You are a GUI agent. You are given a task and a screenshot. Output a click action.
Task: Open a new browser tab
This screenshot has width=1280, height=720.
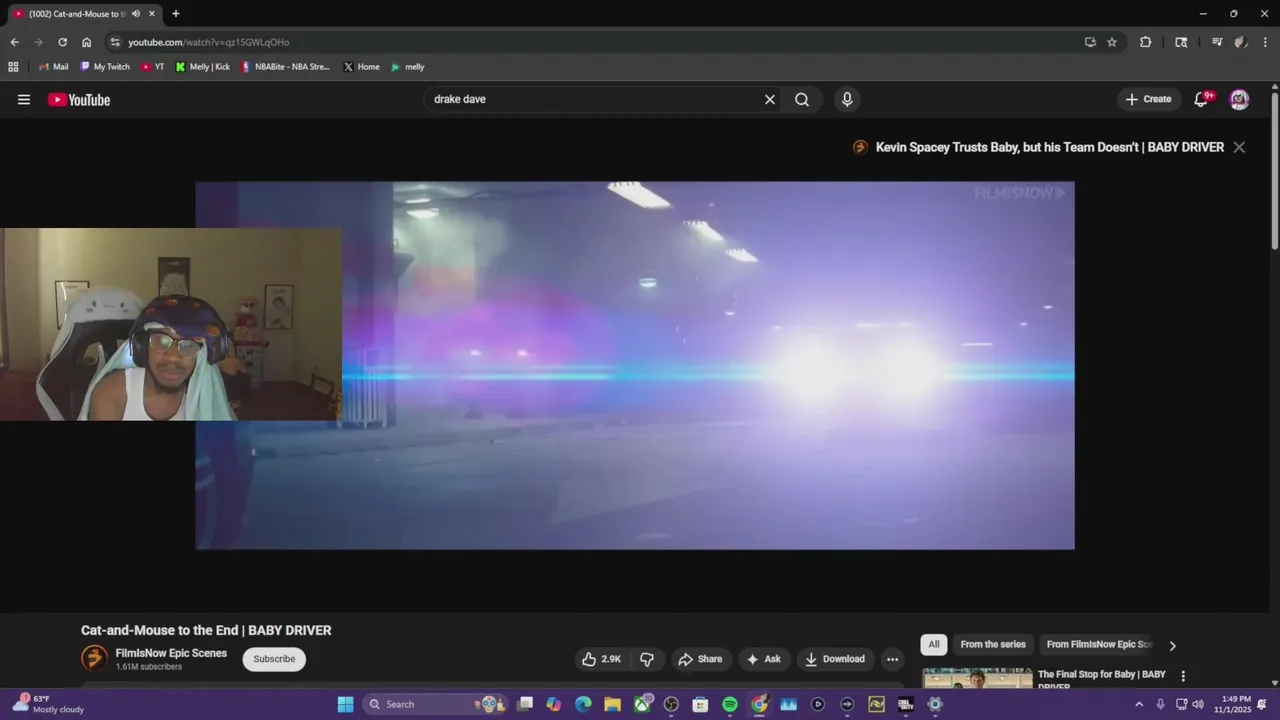click(176, 14)
